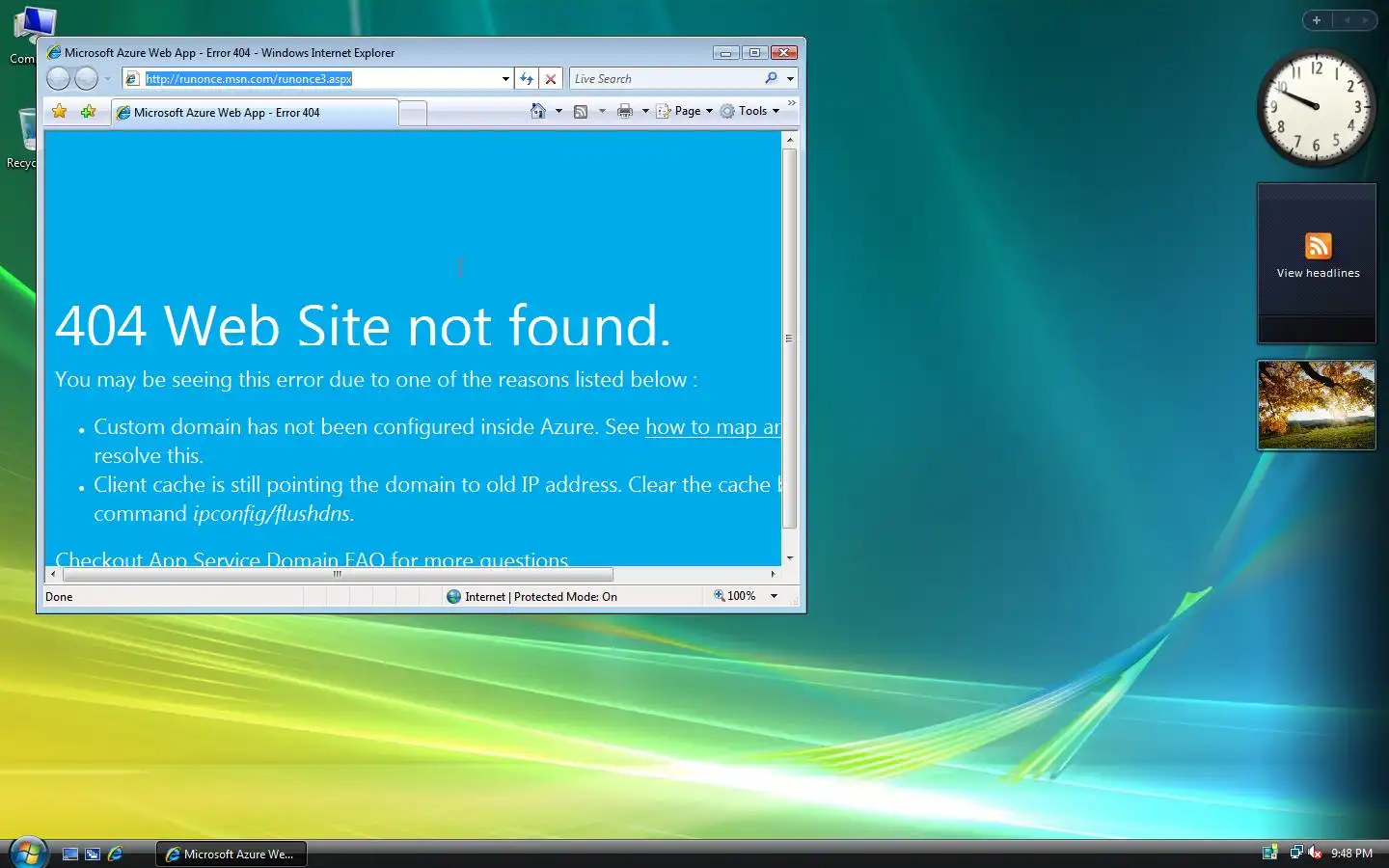Open the search provider options dropdown
Image resolution: width=1389 pixels, height=868 pixels.
click(x=790, y=79)
